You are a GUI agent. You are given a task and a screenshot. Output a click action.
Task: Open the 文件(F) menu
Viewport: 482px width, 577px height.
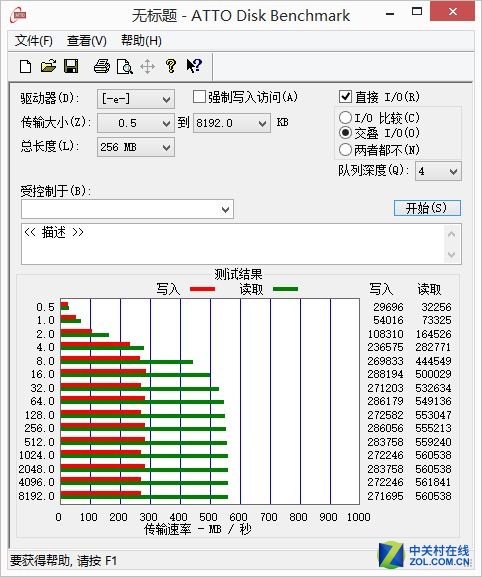pos(34,40)
